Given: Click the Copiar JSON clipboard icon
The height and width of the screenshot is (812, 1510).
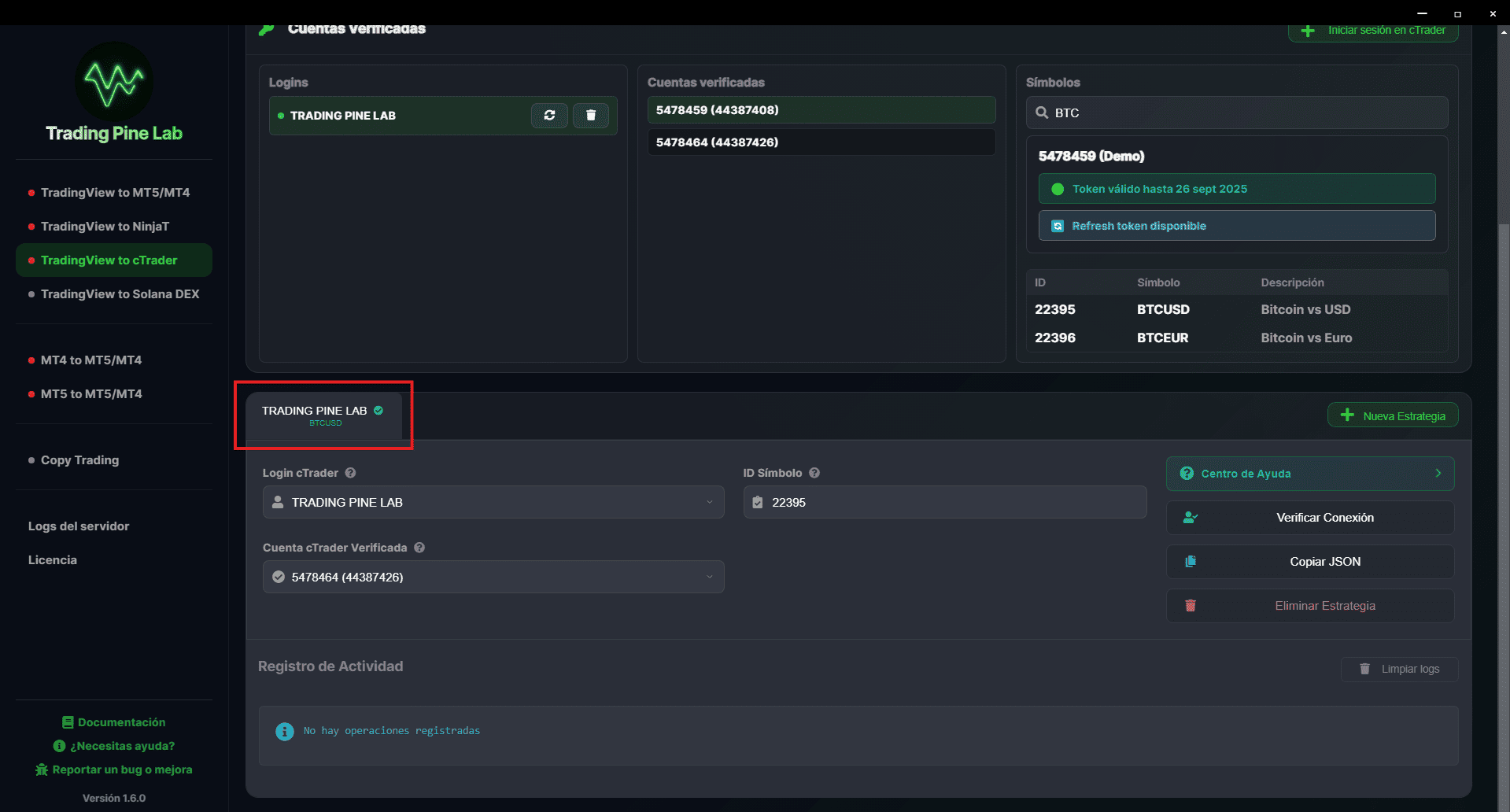Looking at the screenshot, I should (1191, 561).
